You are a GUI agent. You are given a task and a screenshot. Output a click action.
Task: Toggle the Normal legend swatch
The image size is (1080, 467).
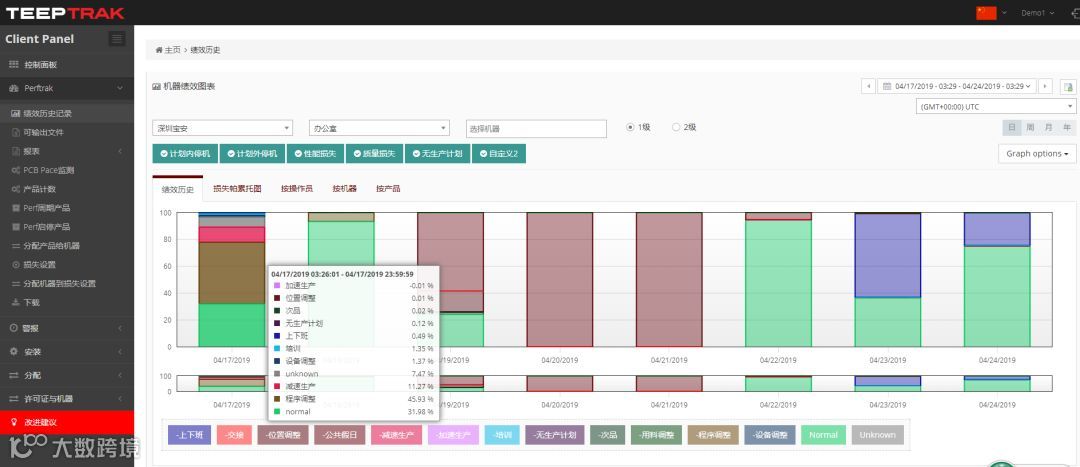click(x=823, y=435)
